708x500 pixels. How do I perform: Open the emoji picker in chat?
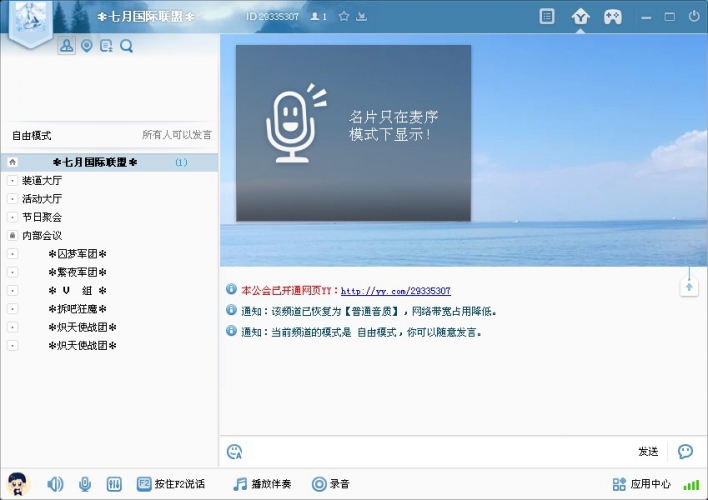click(234, 451)
